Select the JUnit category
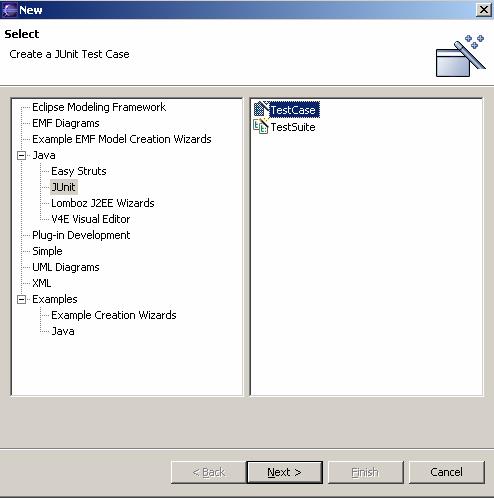This screenshot has height=498, width=494. (64, 187)
